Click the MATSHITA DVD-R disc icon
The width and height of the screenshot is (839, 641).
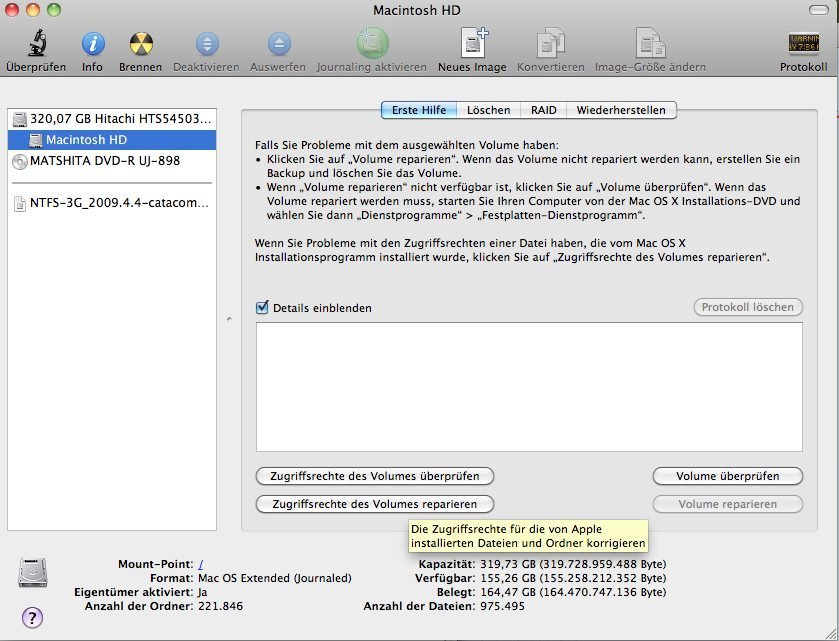pyautogui.click(x=20, y=161)
